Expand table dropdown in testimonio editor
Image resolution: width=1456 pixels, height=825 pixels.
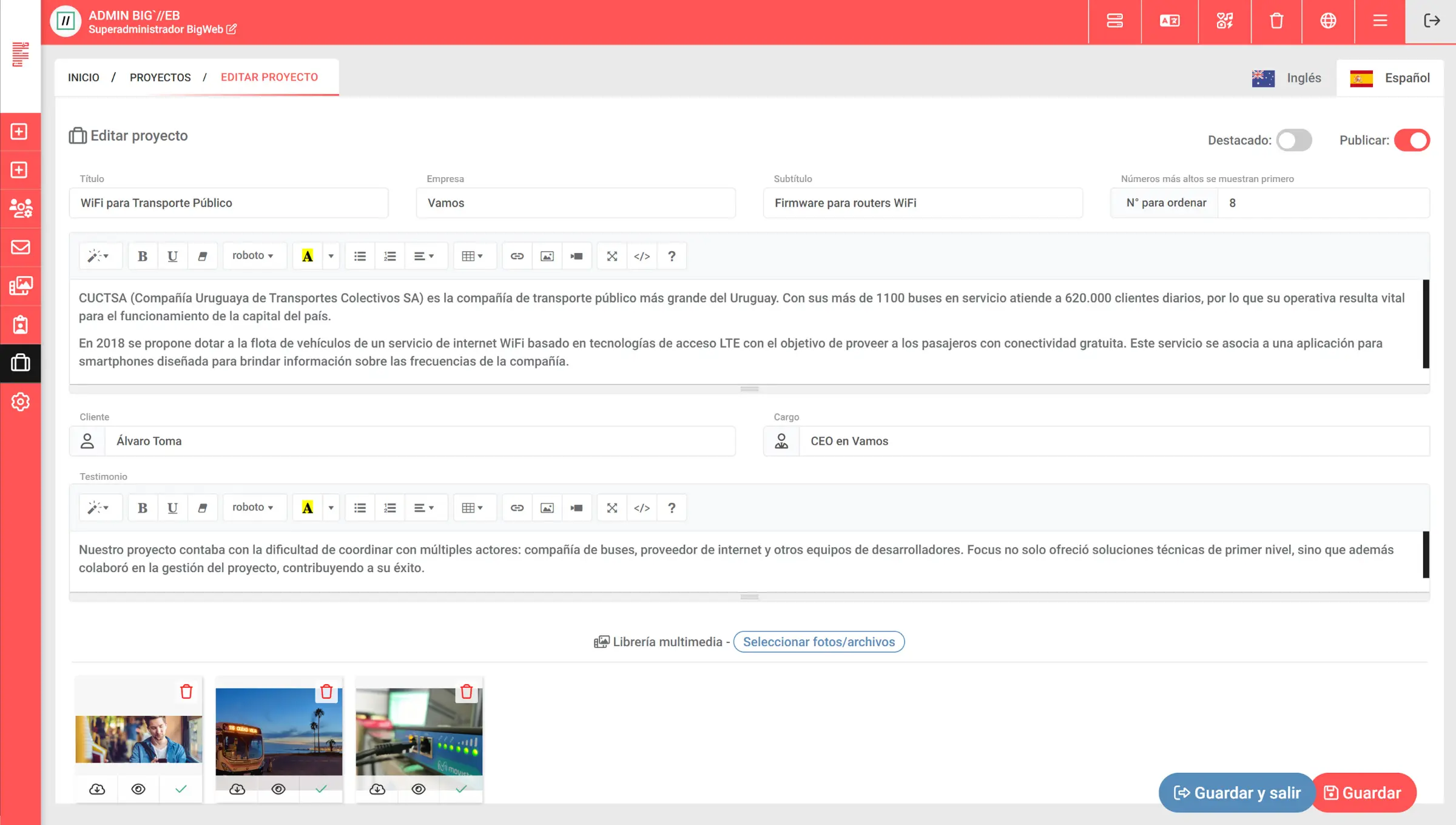point(473,508)
